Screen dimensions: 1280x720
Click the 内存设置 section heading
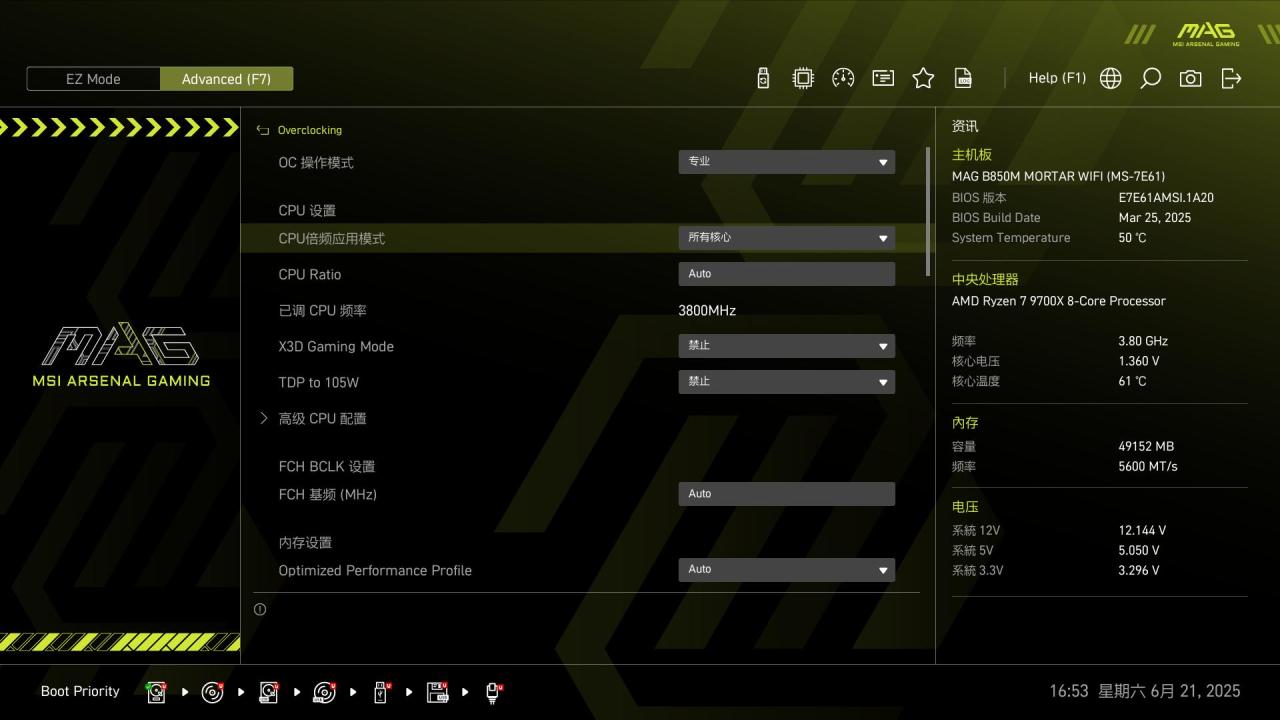(305, 543)
